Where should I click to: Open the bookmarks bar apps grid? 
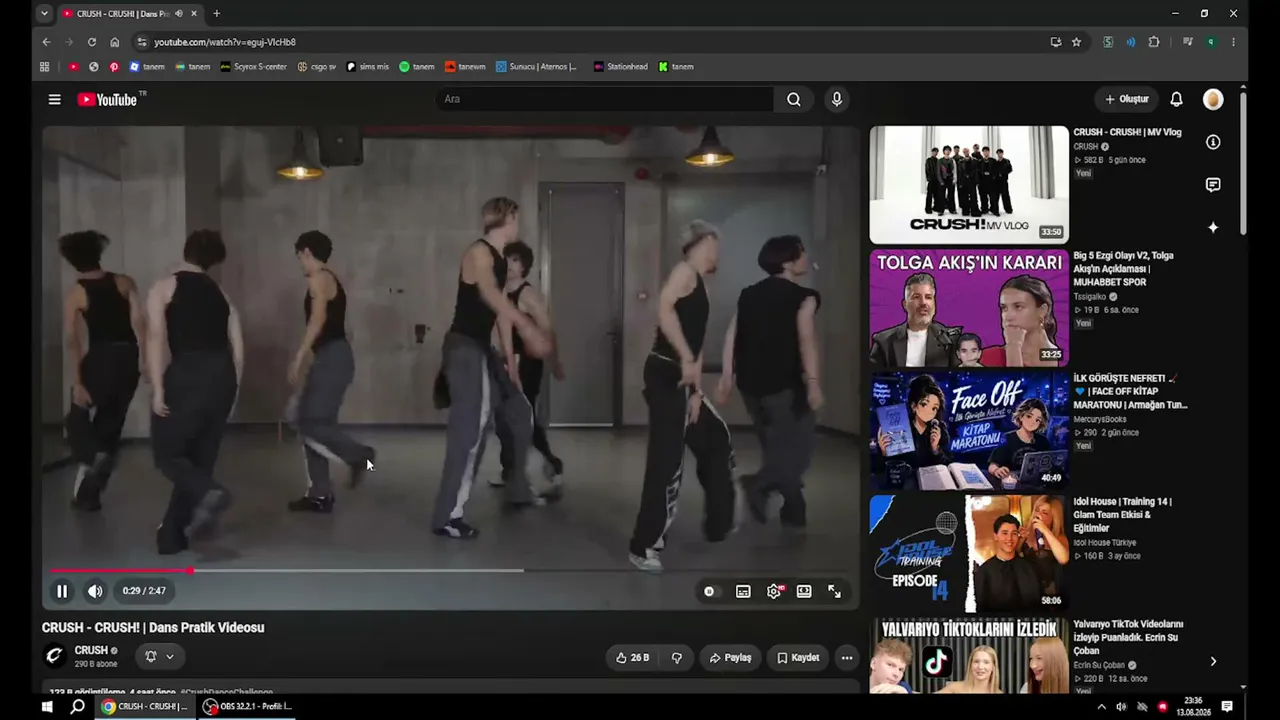point(44,67)
